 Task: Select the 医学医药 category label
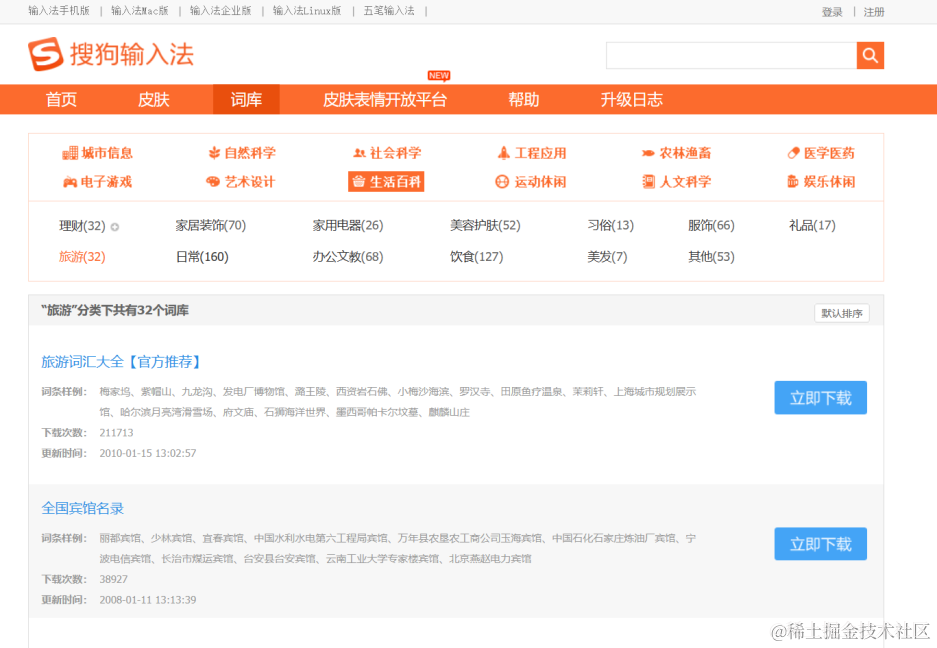(829, 153)
